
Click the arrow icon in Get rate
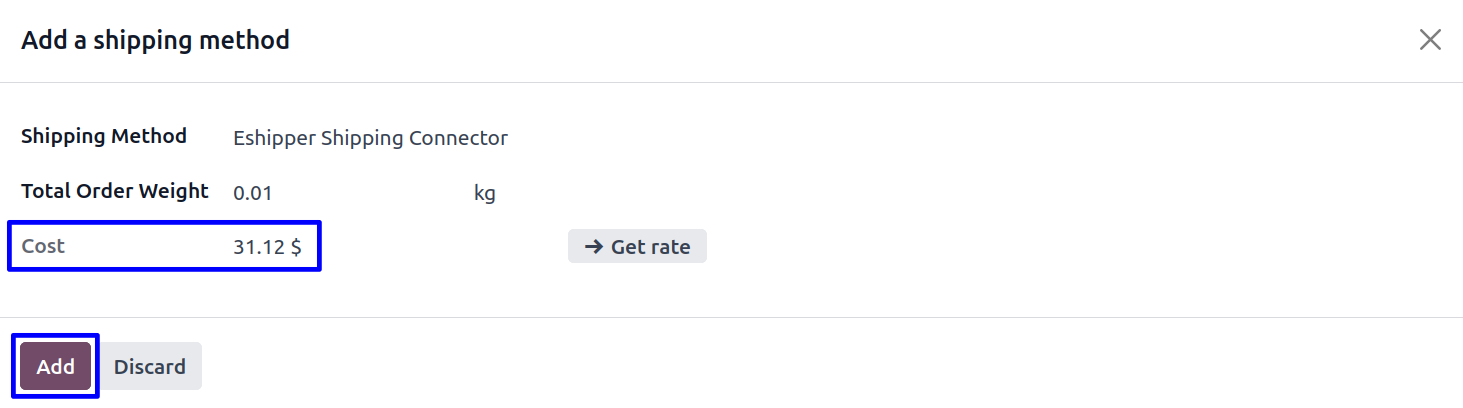tap(593, 247)
